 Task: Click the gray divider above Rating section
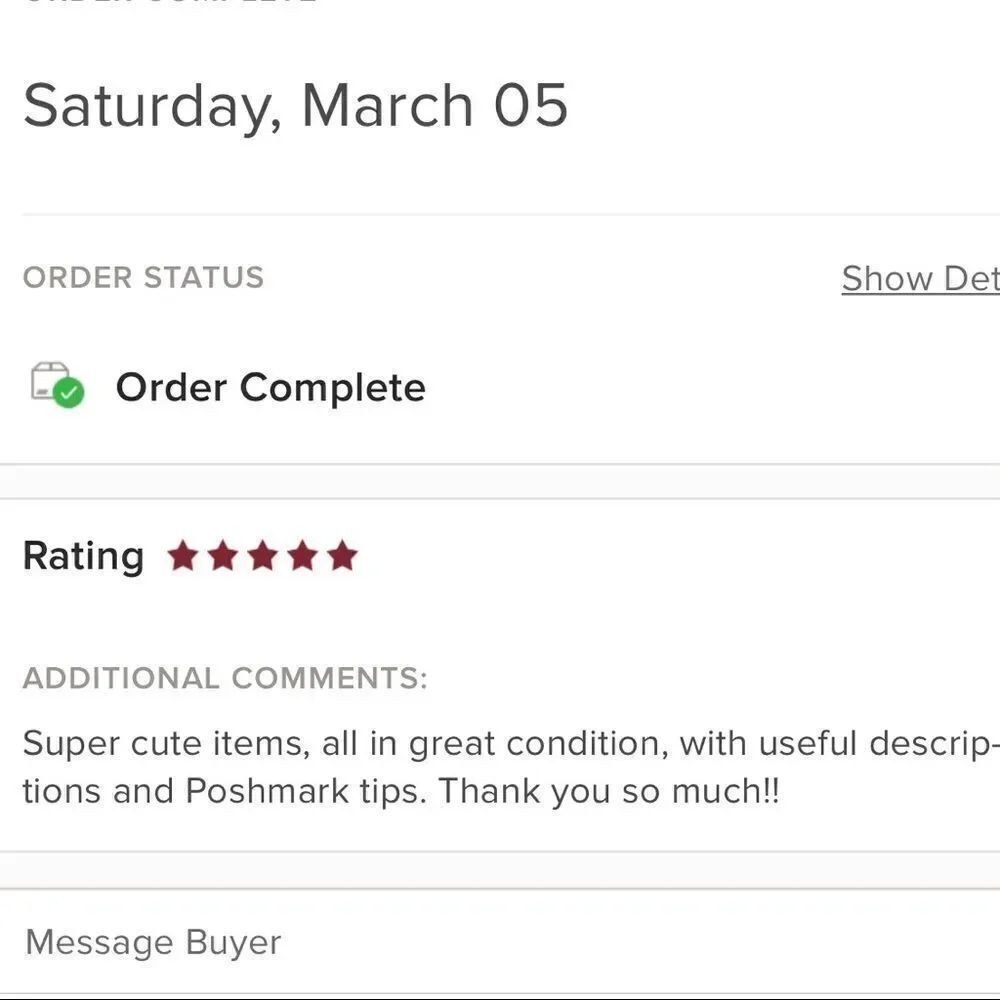[500, 482]
